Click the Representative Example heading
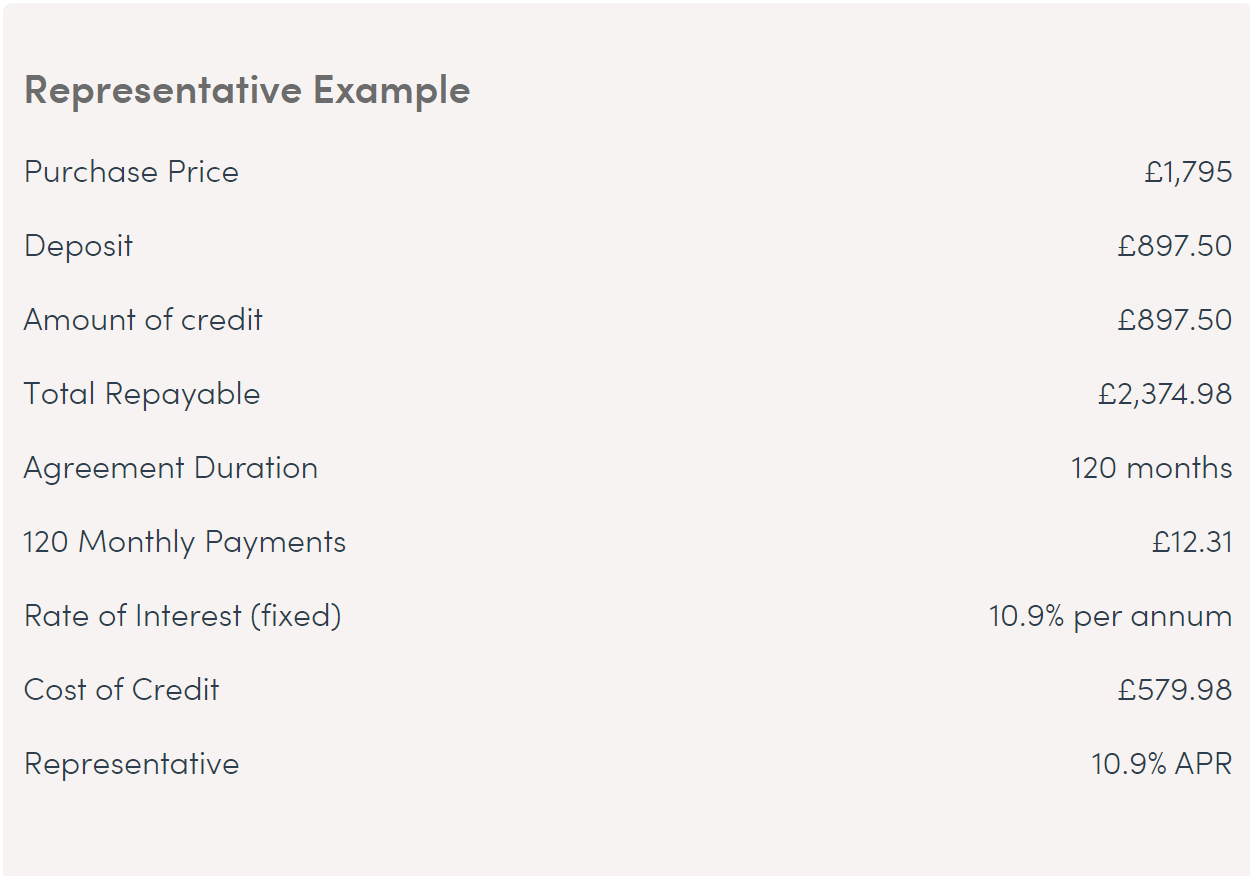Screen dimensions: 1250x876 [x=247, y=90]
